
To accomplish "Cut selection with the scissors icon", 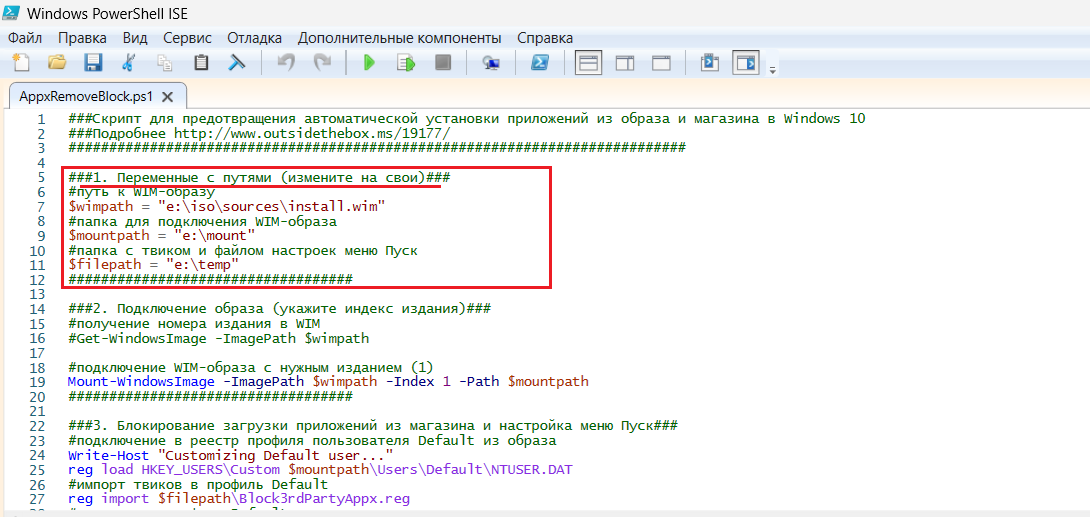I will 129,63.
